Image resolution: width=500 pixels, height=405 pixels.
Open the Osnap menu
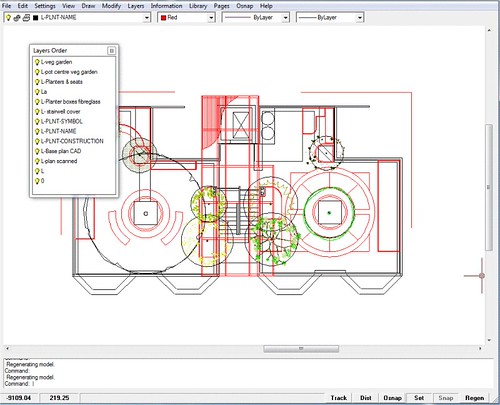pyautogui.click(x=245, y=6)
